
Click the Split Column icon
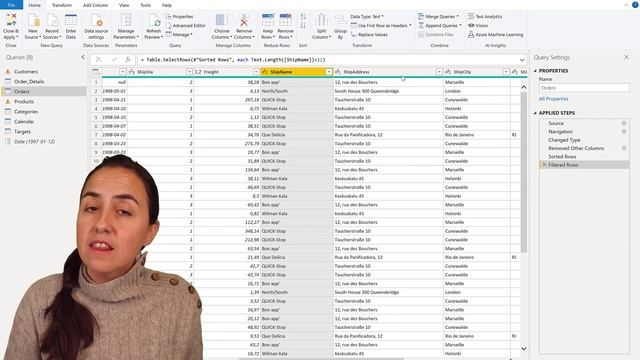[321, 20]
